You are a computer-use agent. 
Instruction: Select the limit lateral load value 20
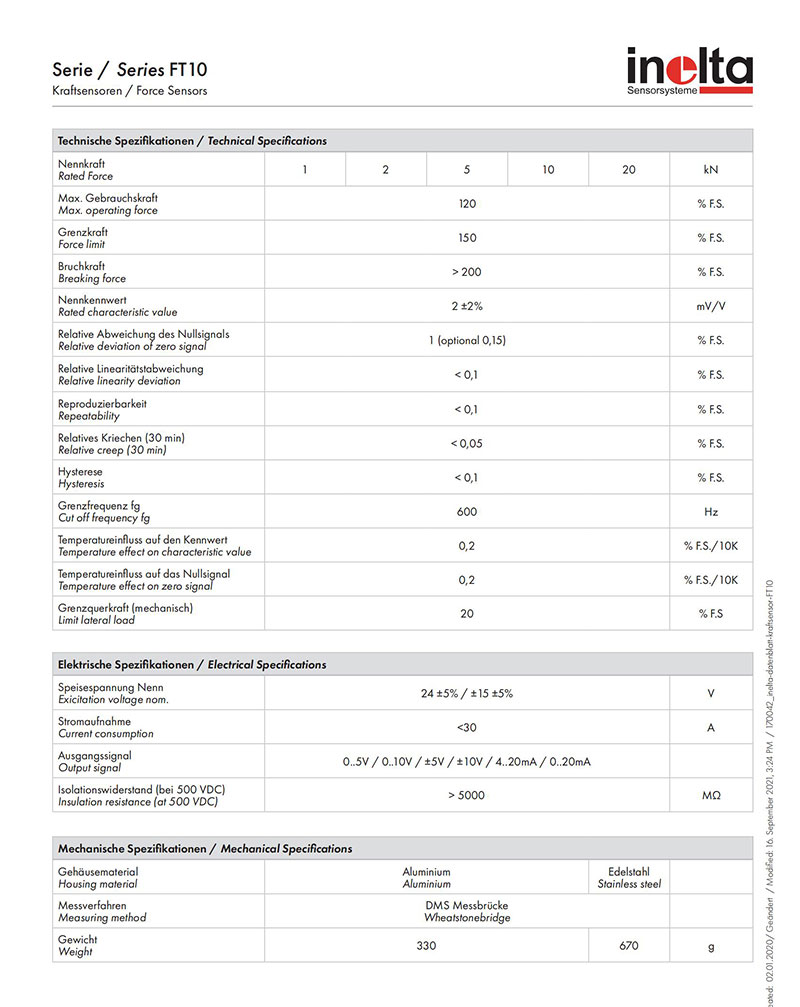[x=467, y=613]
